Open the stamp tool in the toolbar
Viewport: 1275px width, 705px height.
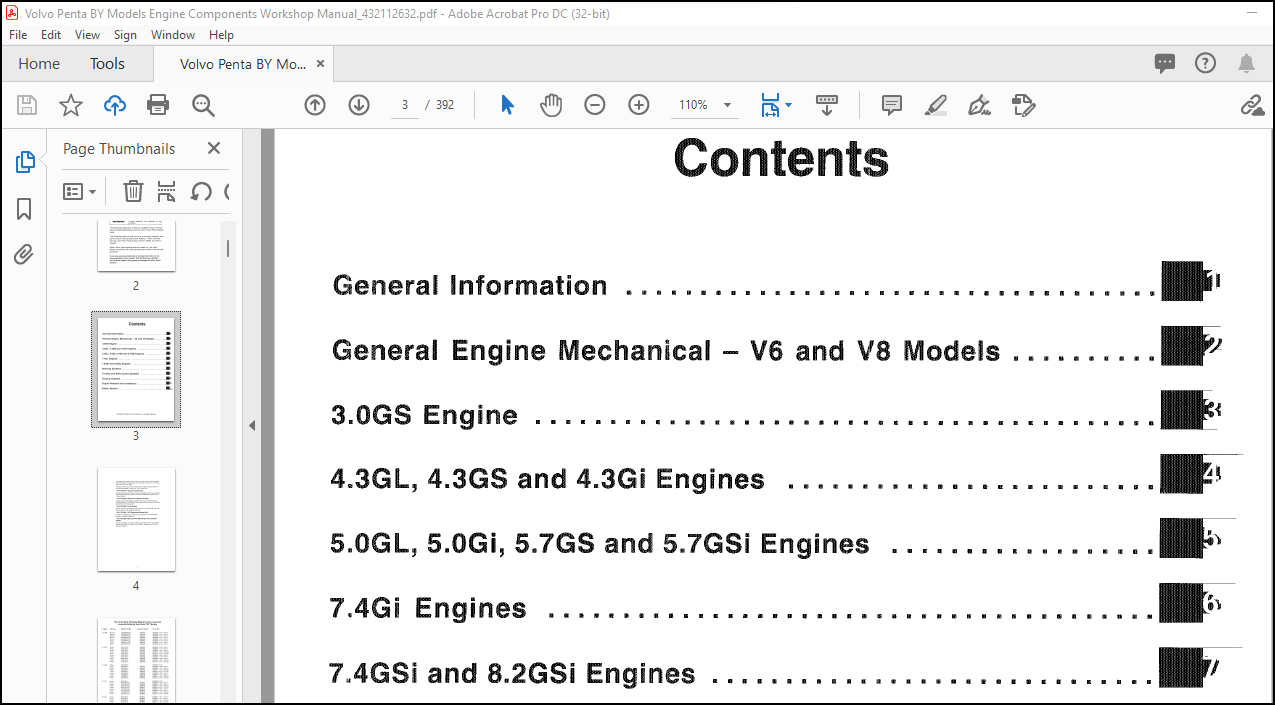[1023, 105]
